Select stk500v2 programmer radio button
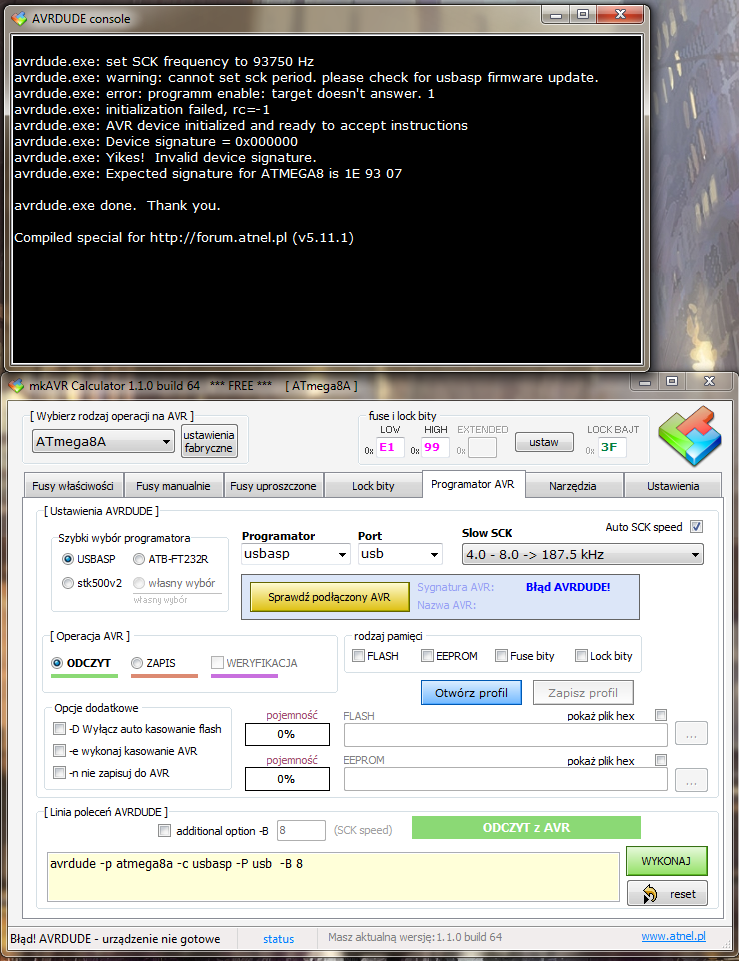 pyautogui.click(x=68, y=583)
